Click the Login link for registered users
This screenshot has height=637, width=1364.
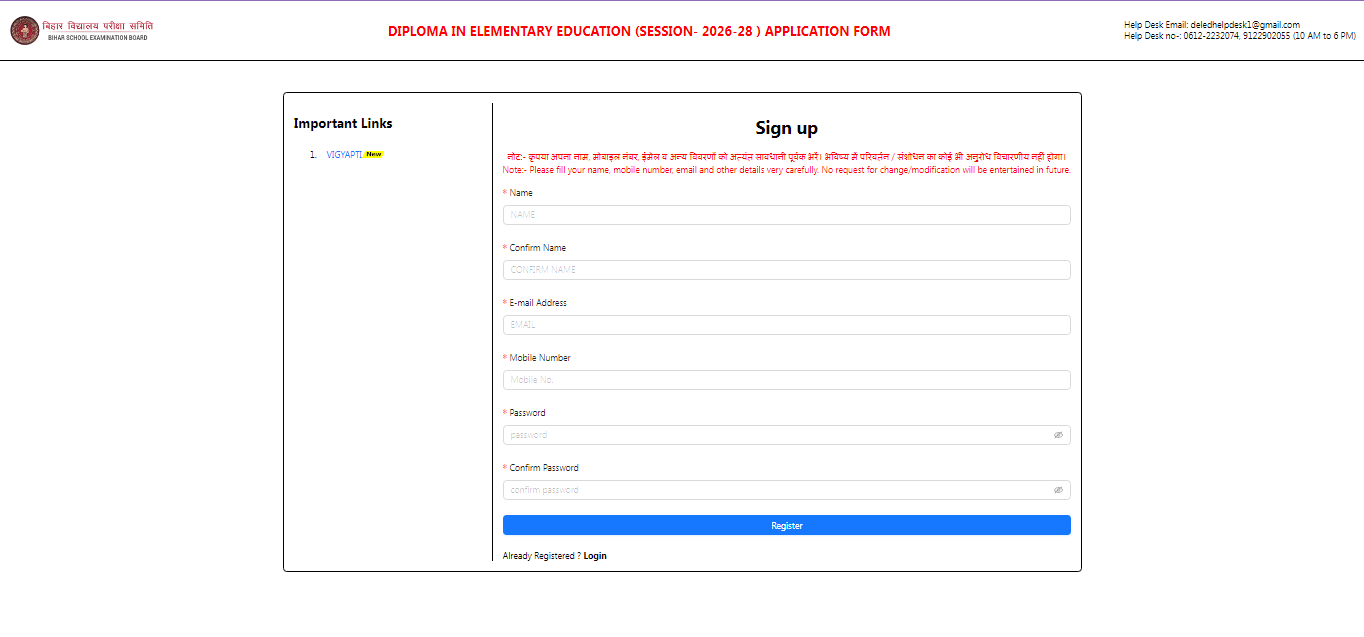[x=595, y=555]
